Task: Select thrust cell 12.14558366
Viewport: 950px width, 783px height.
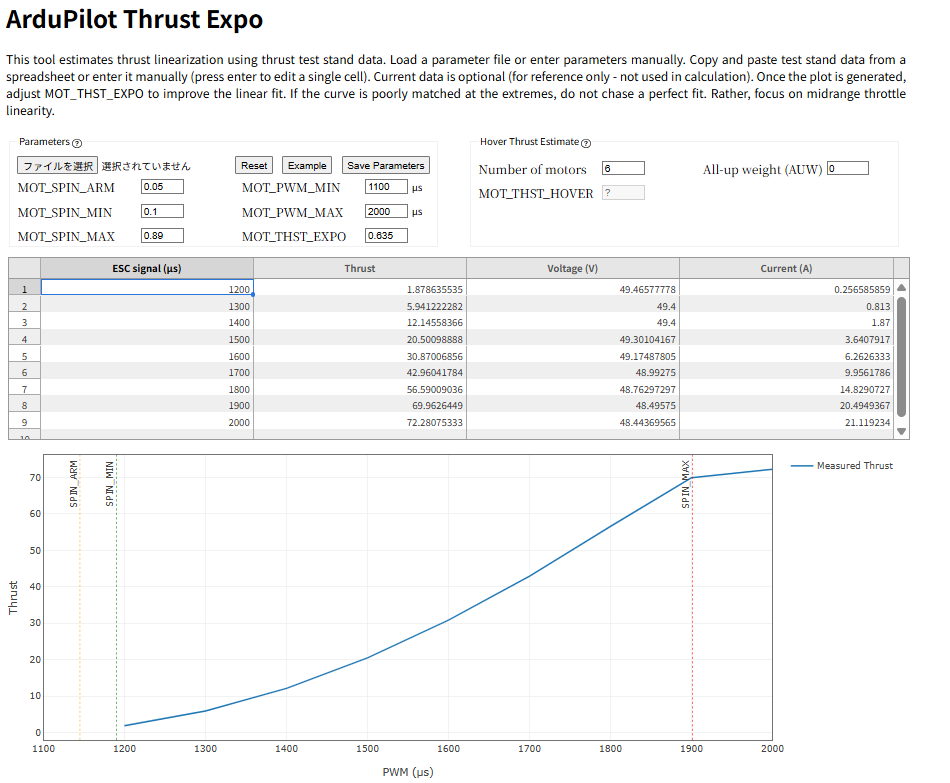Action: click(x=360, y=322)
